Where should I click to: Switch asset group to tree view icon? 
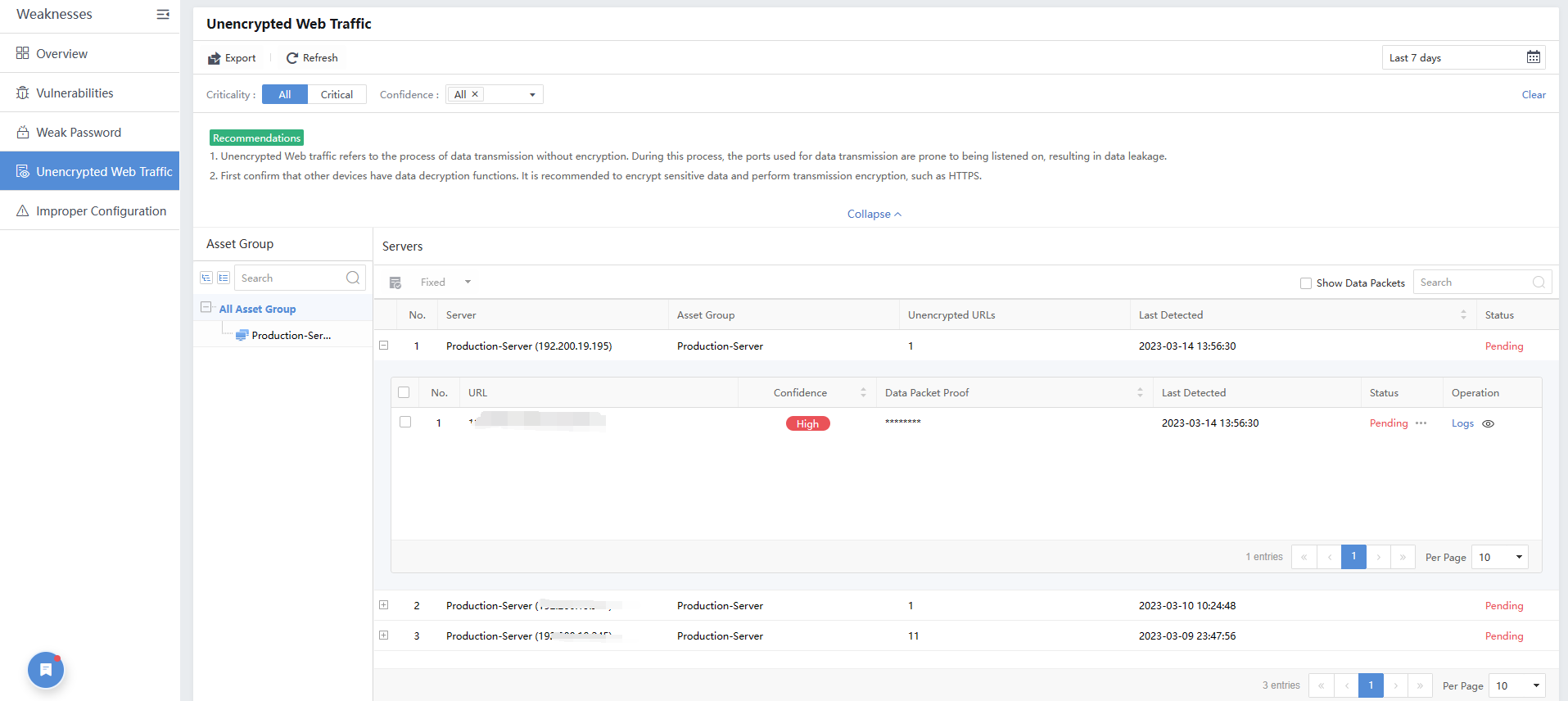coord(206,278)
